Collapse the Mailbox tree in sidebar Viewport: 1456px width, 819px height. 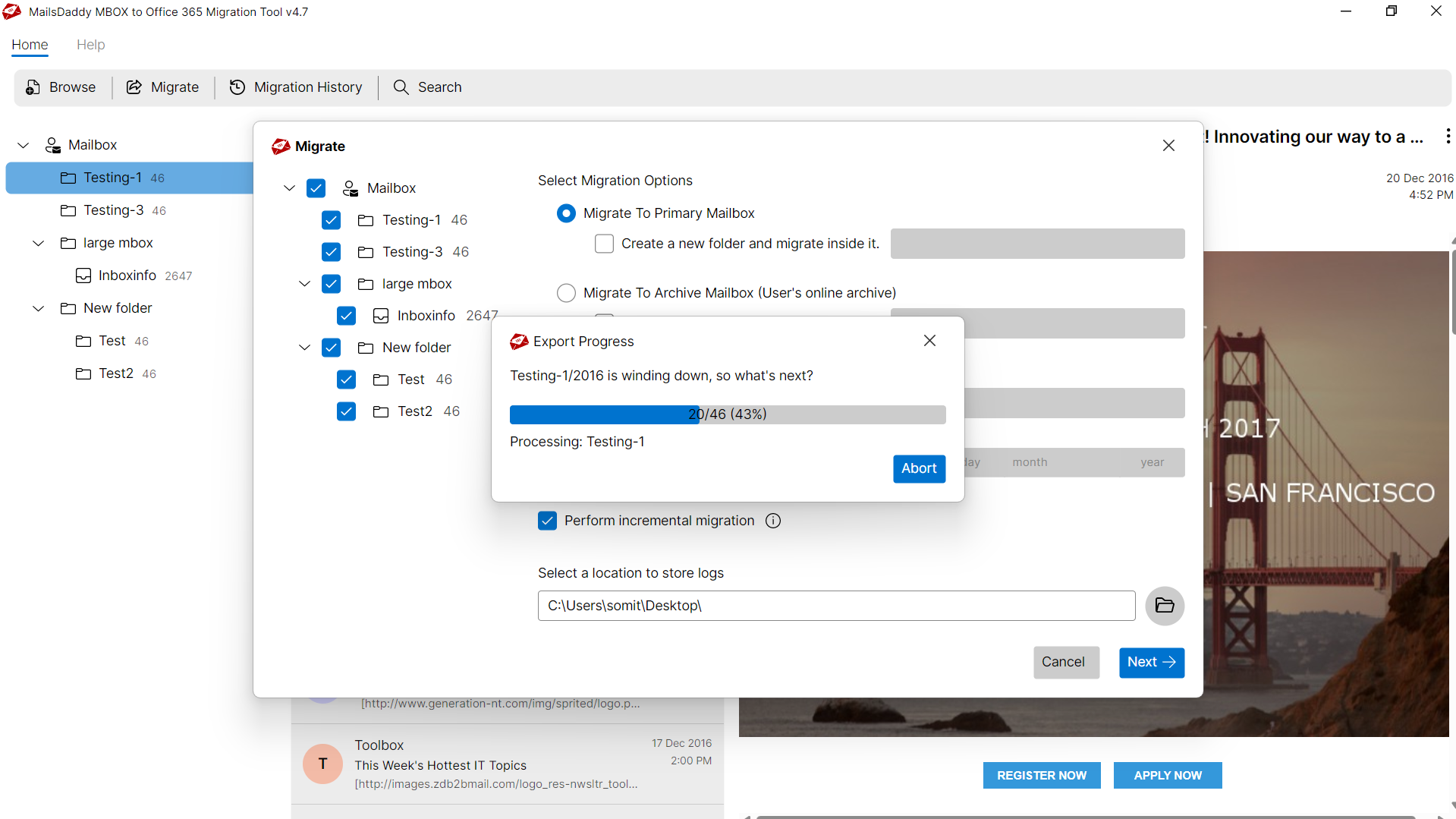pyautogui.click(x=24, y=145)
